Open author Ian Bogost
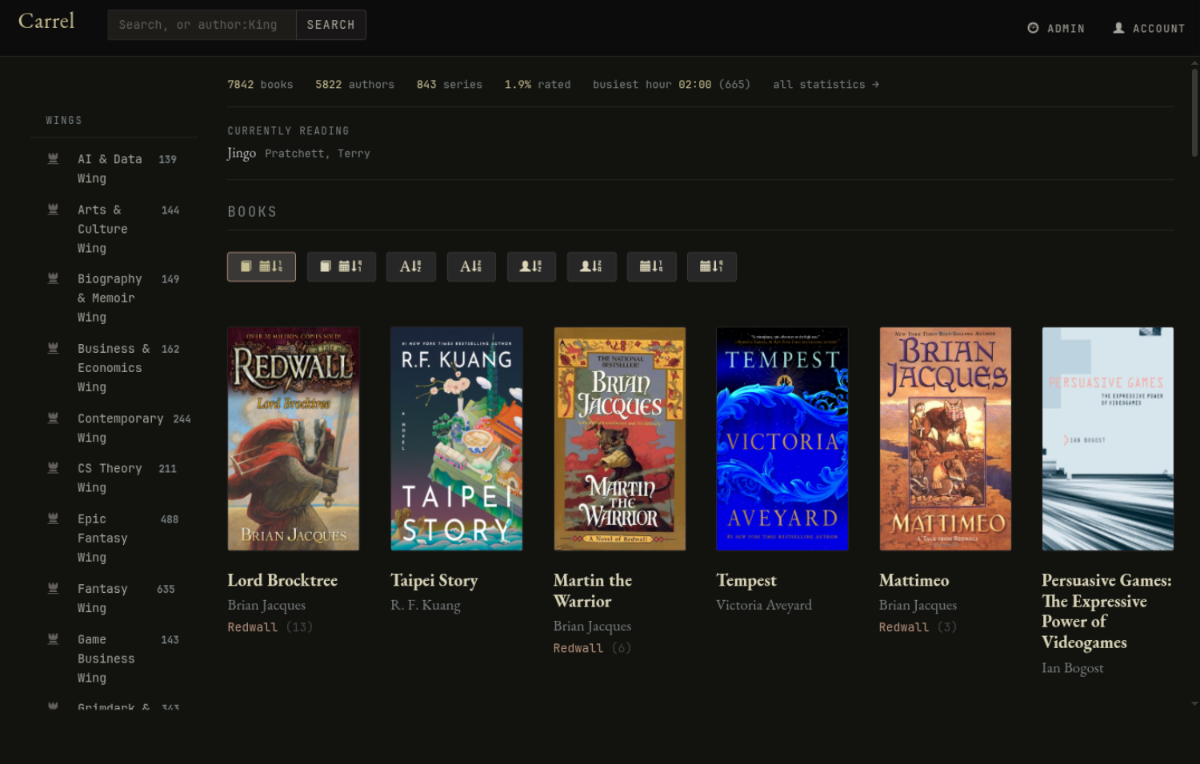 [1072, 668]
